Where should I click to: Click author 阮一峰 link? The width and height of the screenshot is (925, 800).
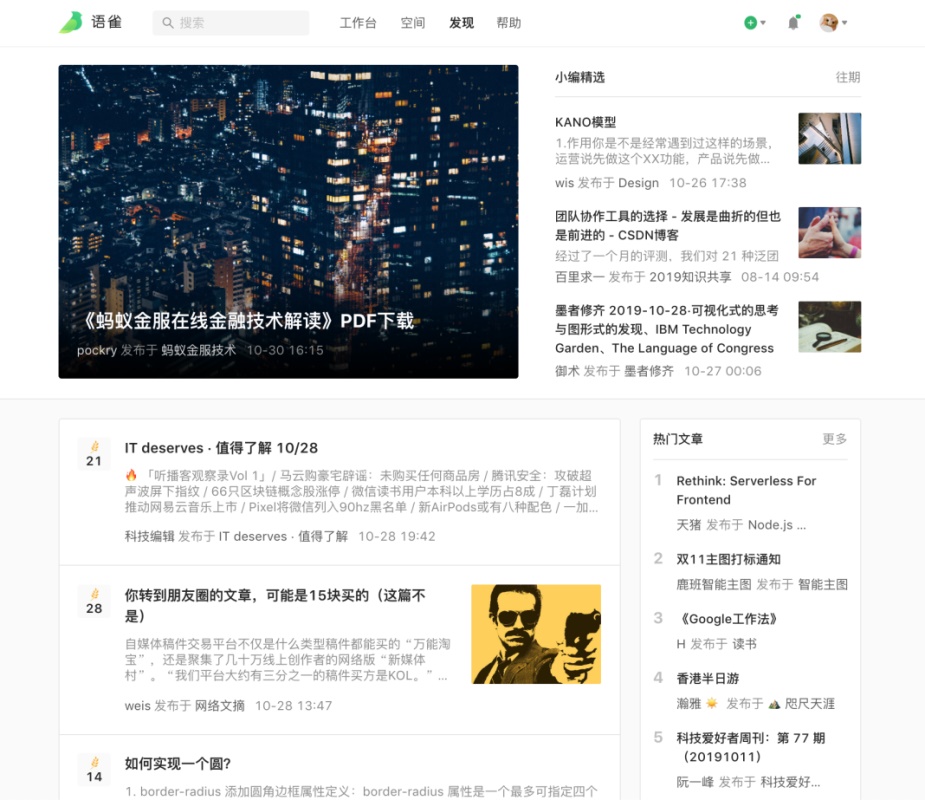(695, 782)
